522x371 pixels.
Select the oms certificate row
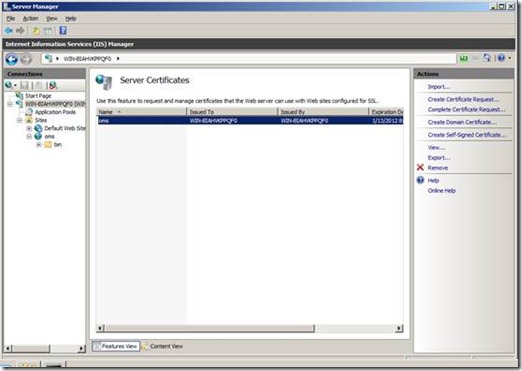click(250, 121)
